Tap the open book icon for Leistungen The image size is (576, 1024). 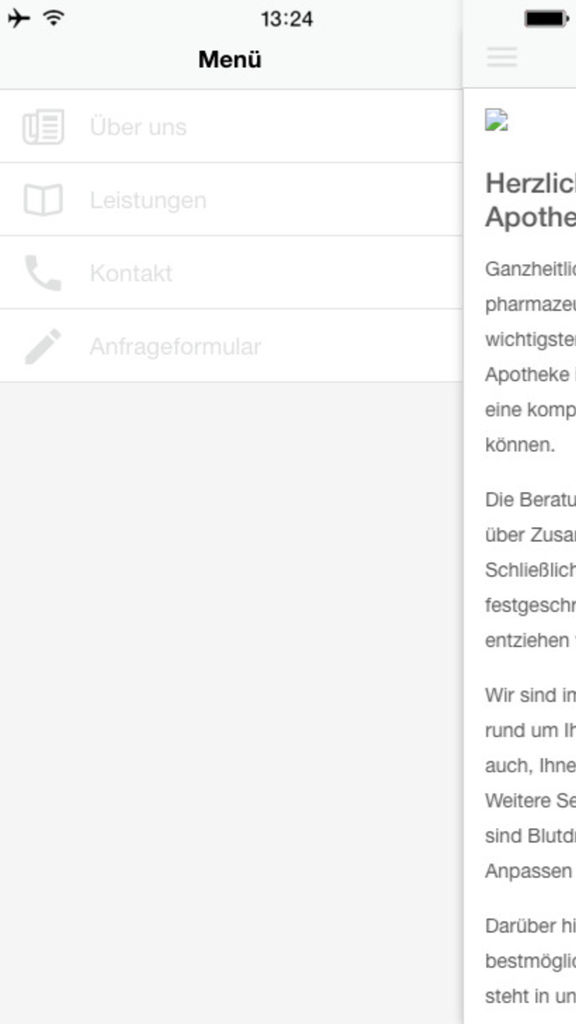[43, 200]
